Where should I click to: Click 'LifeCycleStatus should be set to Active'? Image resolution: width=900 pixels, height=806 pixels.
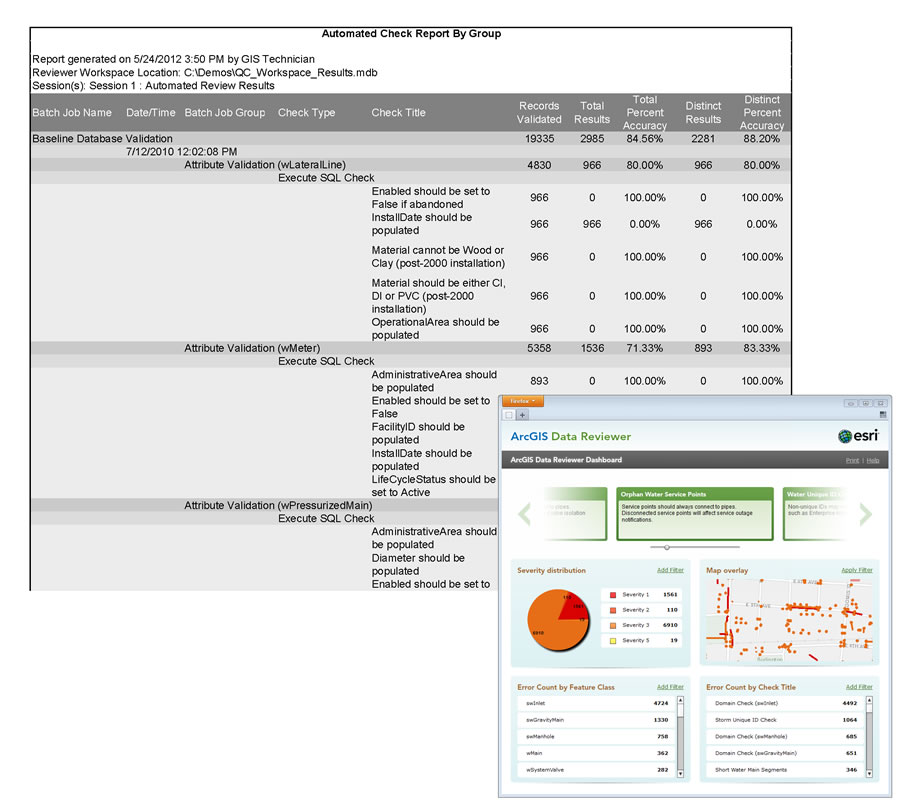click(x=433, y=486)
